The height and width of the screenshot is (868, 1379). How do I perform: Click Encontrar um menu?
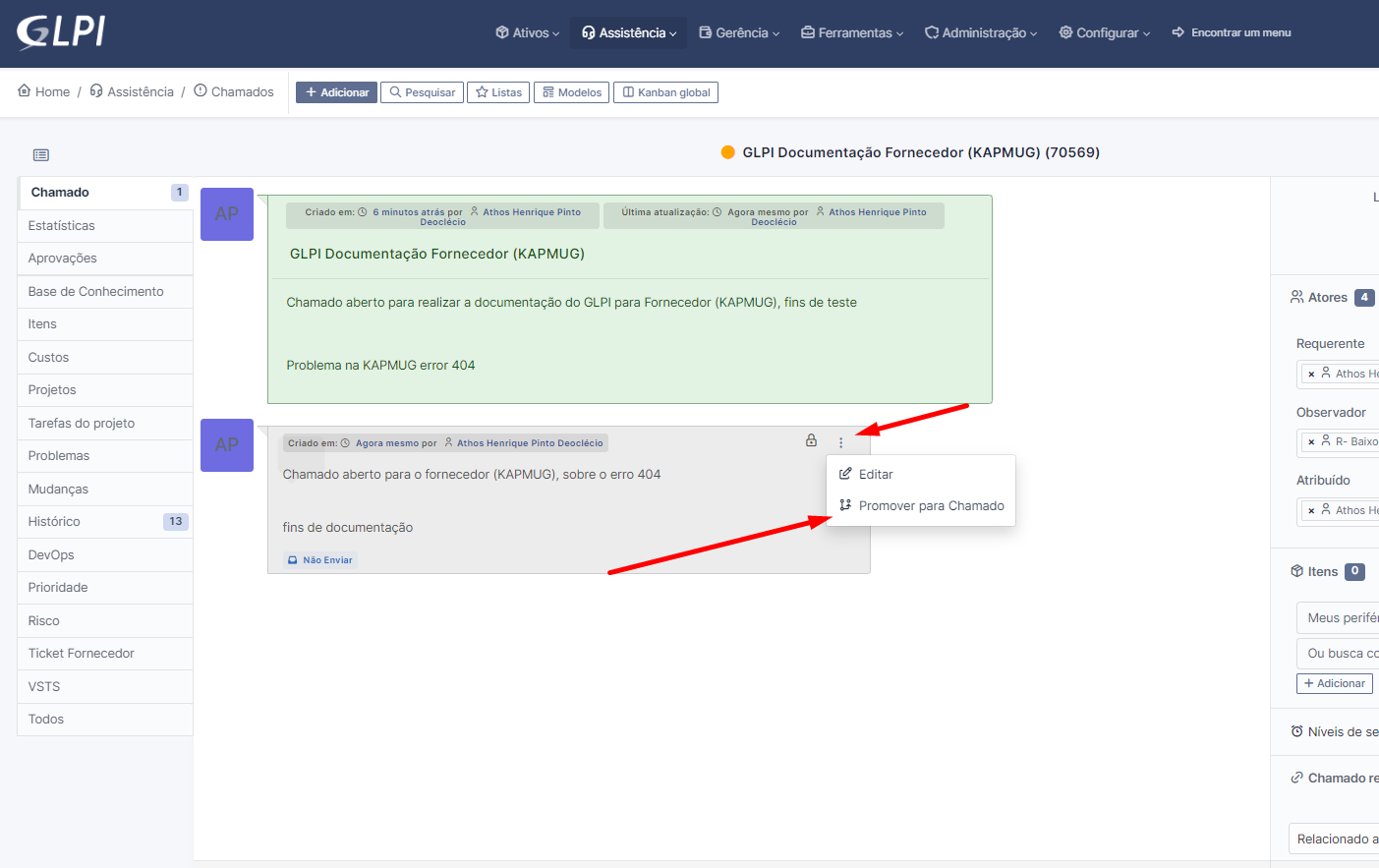[x=1232, y=32]
